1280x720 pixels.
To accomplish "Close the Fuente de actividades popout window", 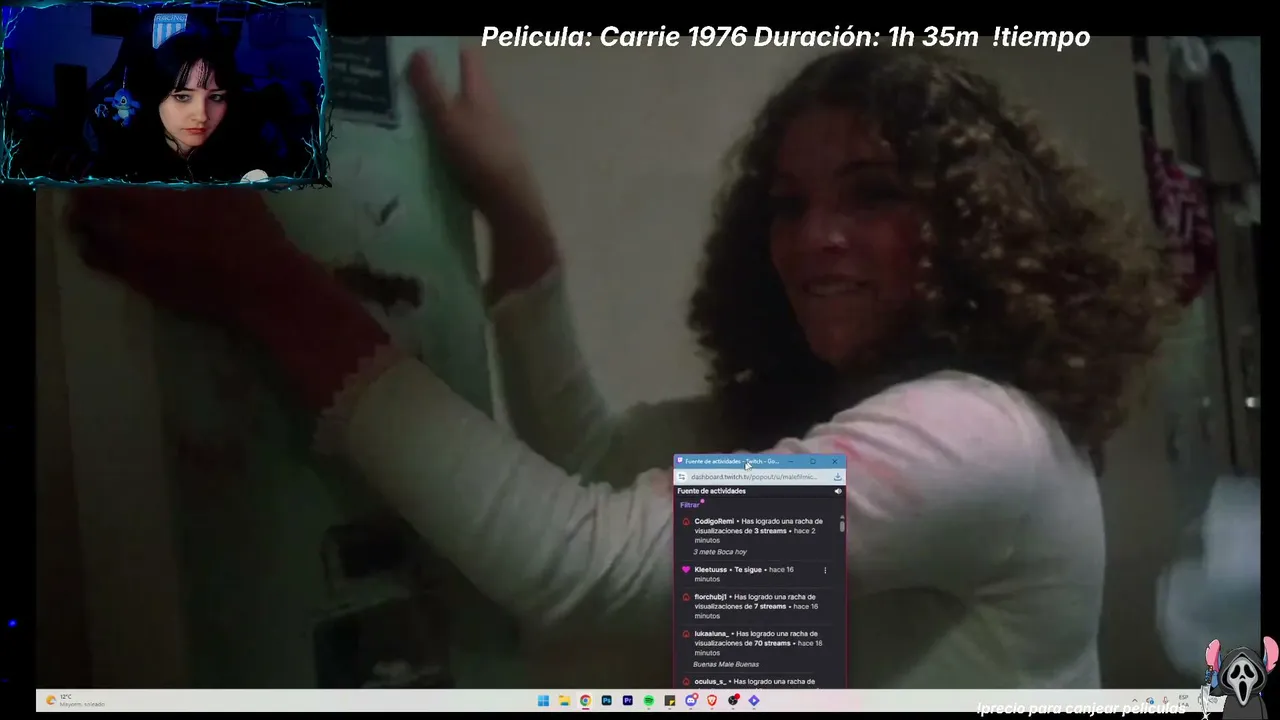I will tap(835, 462).
